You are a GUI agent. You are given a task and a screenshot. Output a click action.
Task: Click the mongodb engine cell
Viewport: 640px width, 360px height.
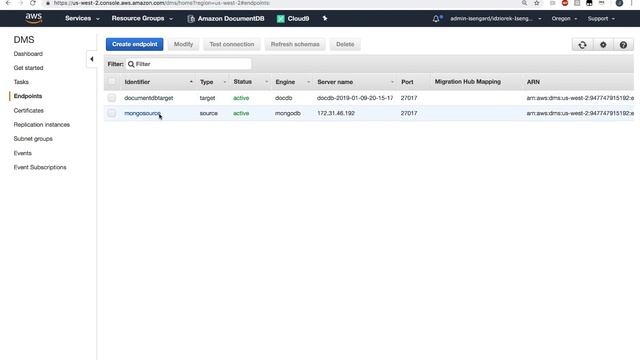tap(288, 113)
